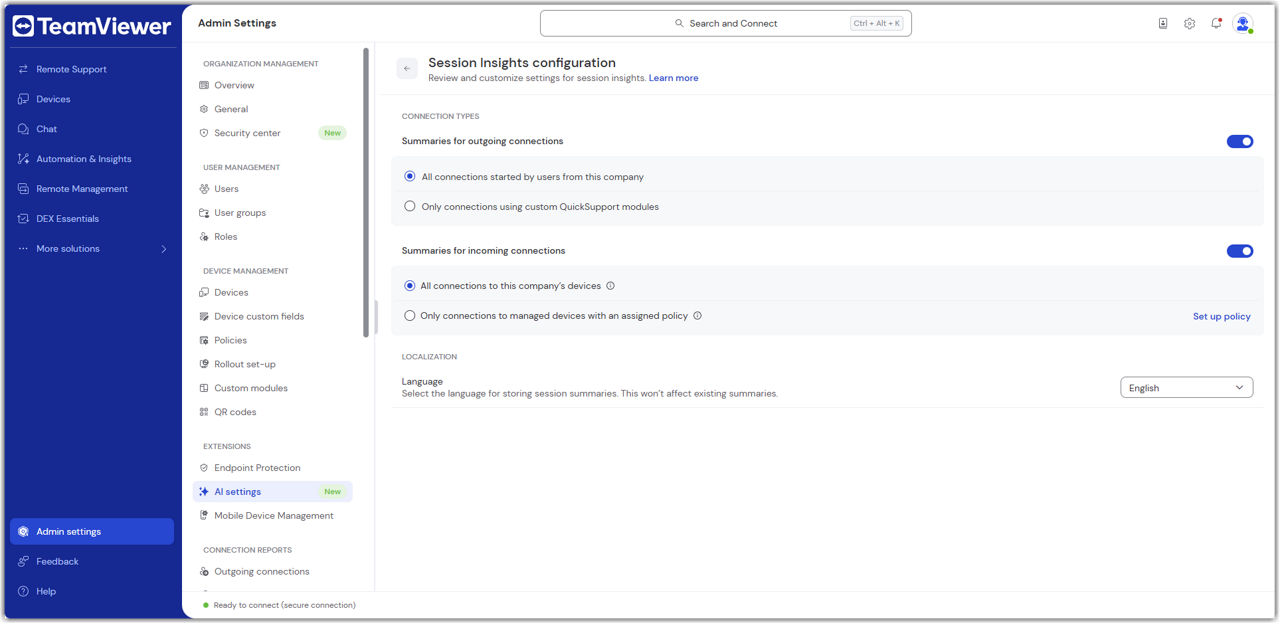Open the contact book icon in header
Screen dimensions: 1280x624
click(x=1163, y=23)
